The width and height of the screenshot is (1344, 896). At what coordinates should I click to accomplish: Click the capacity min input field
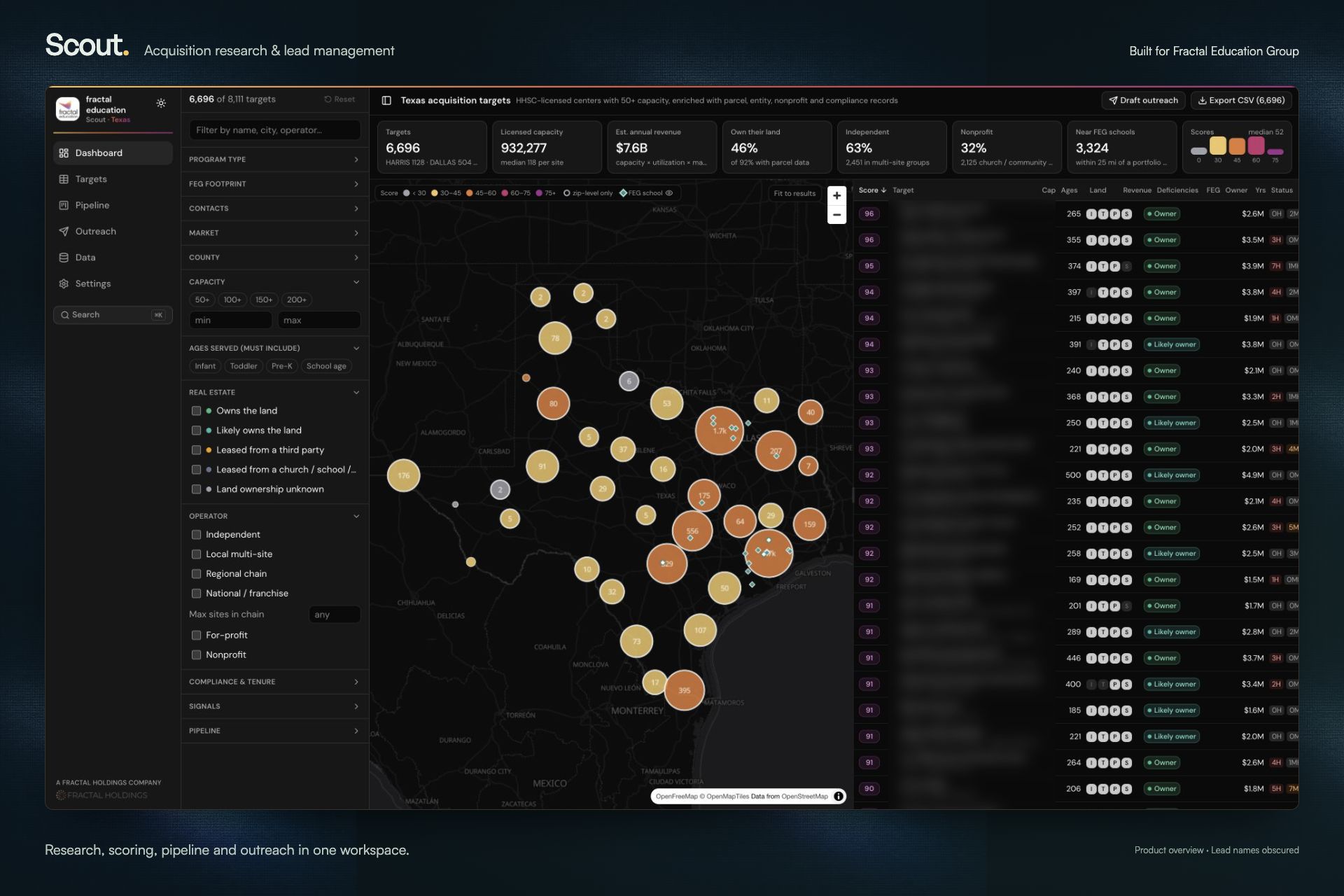click(230, 320)
